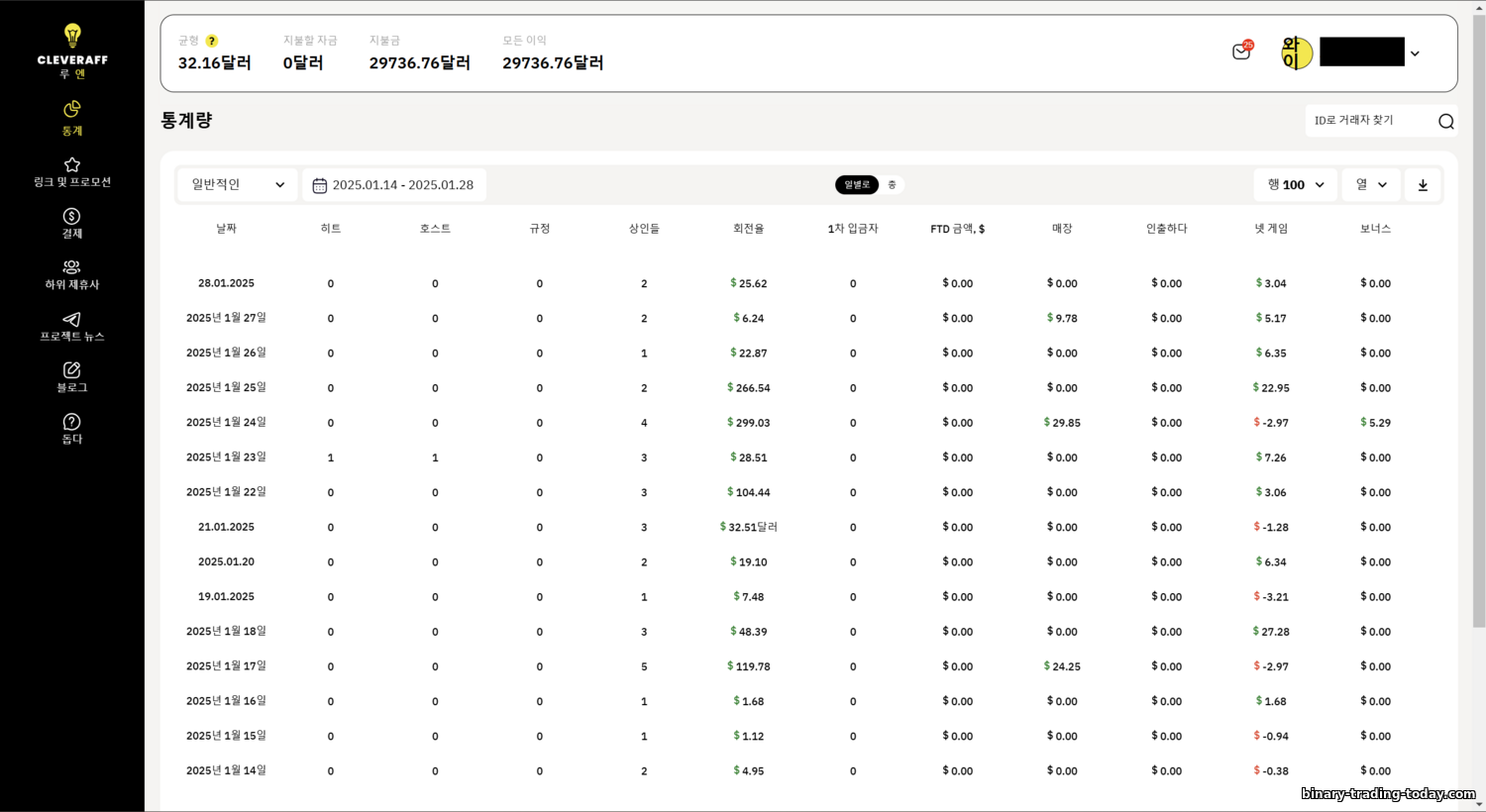Sort by FTD 금액, $ column header
This screenshot has height=812, width=1486.
(957, 229)
